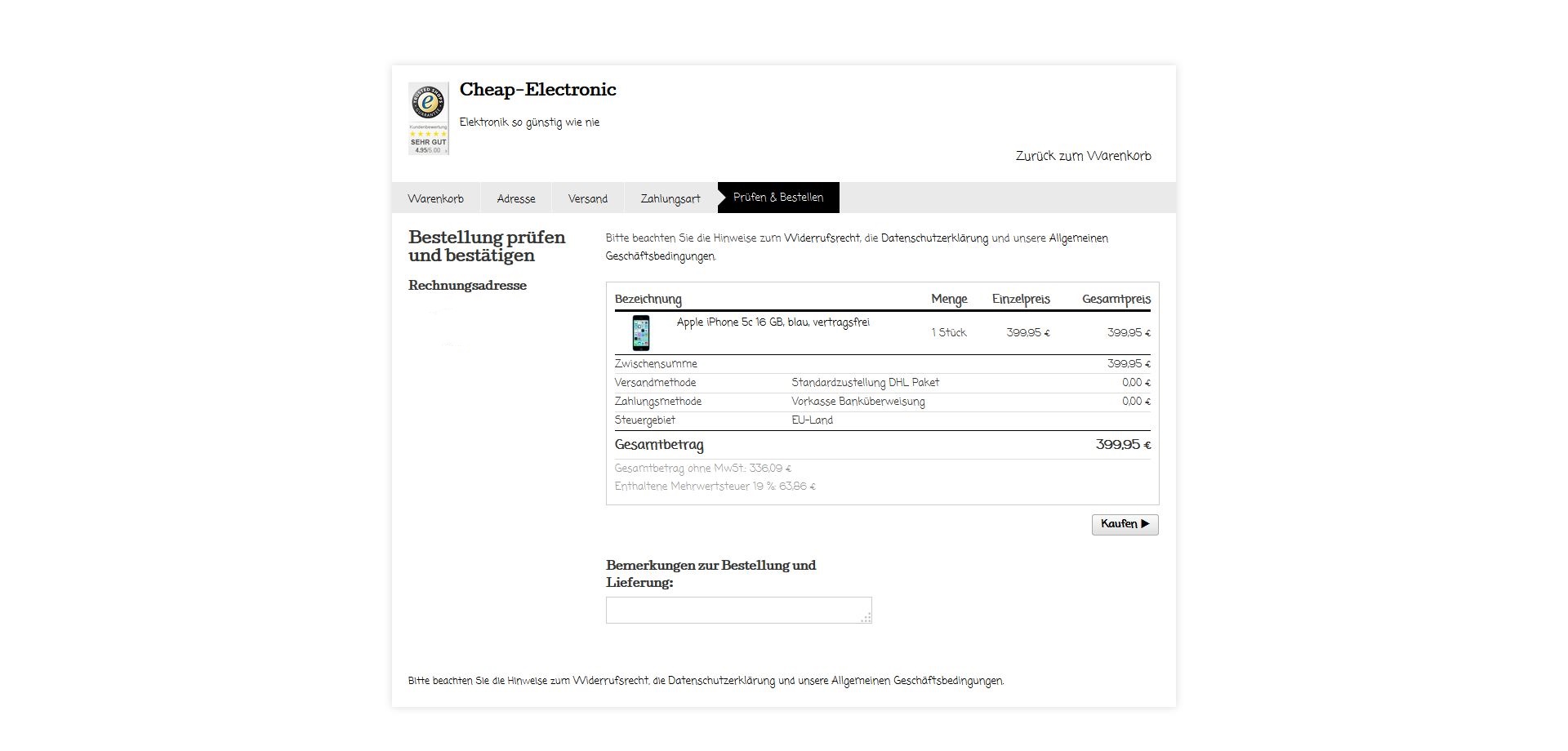Click the Zwischensumme row label

[x=656, y=364]
